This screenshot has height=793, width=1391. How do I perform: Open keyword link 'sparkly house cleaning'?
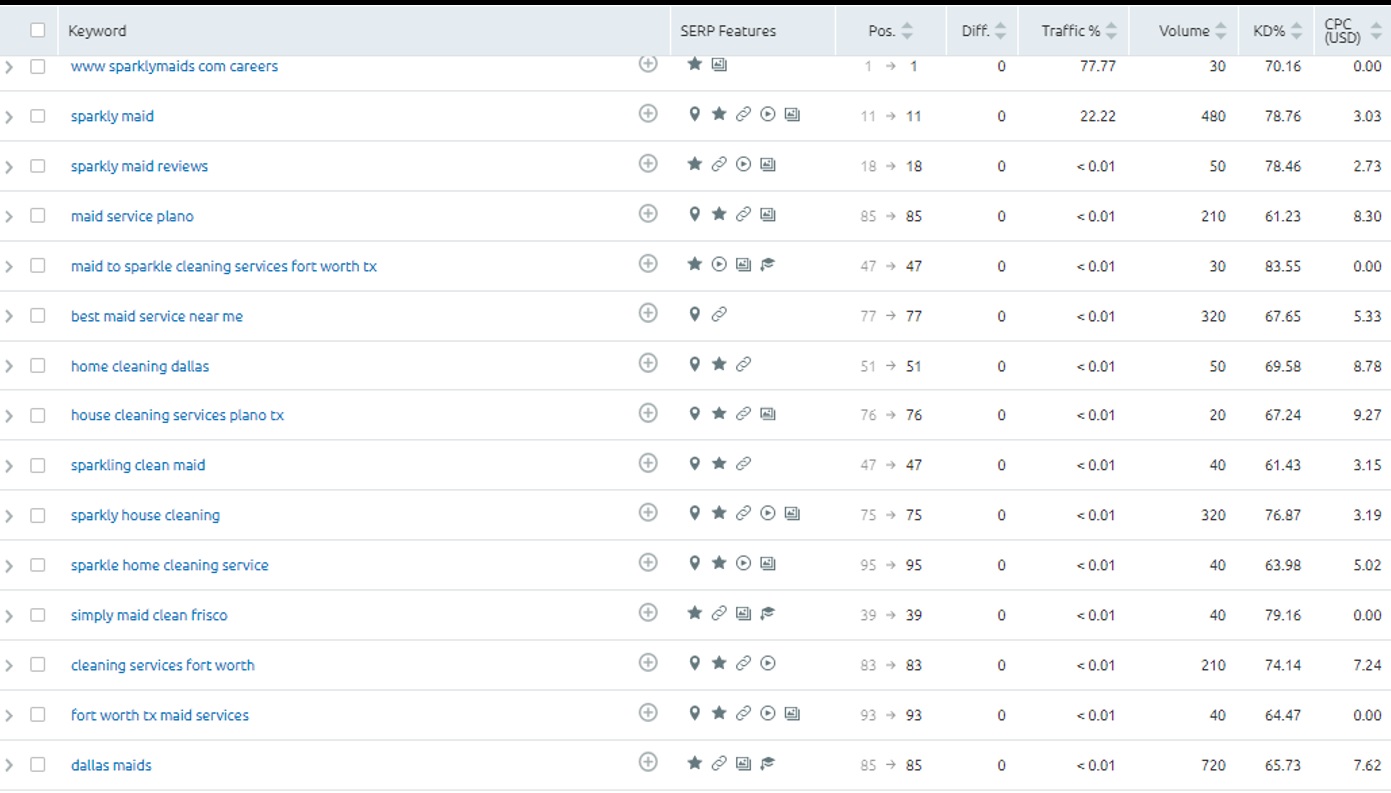(145, 515)
